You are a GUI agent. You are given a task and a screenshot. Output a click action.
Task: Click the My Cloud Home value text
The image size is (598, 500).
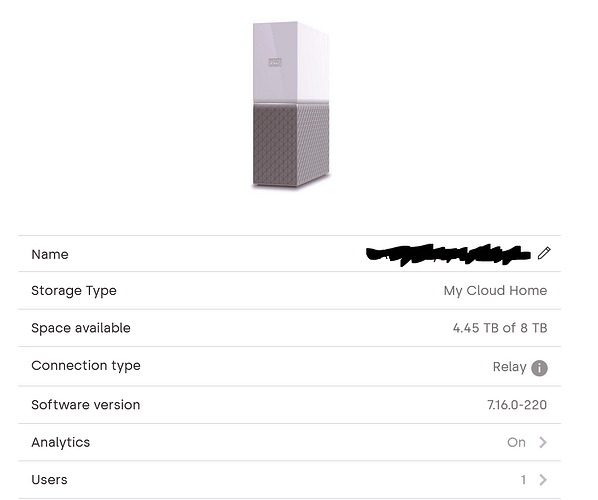click(495, 291)
